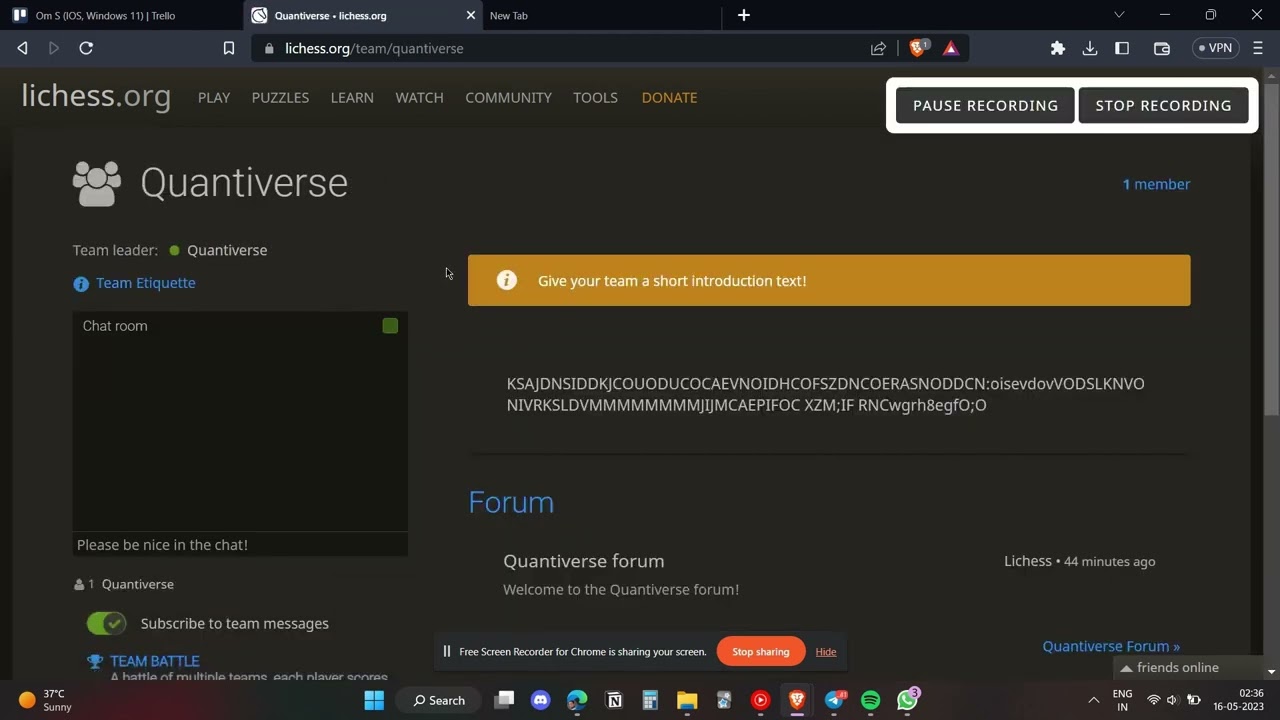
Task: Click the DONATE link
Action: (669, 97)
